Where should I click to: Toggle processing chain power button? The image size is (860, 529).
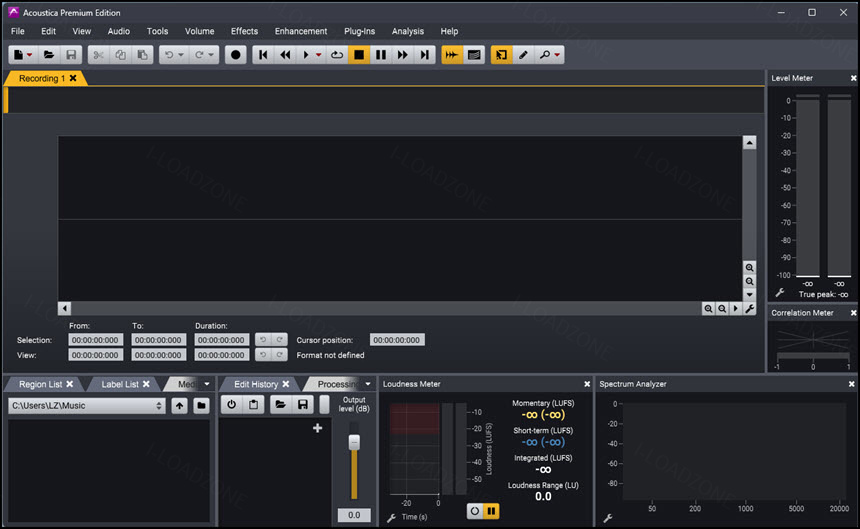click(x=231, y=405)
